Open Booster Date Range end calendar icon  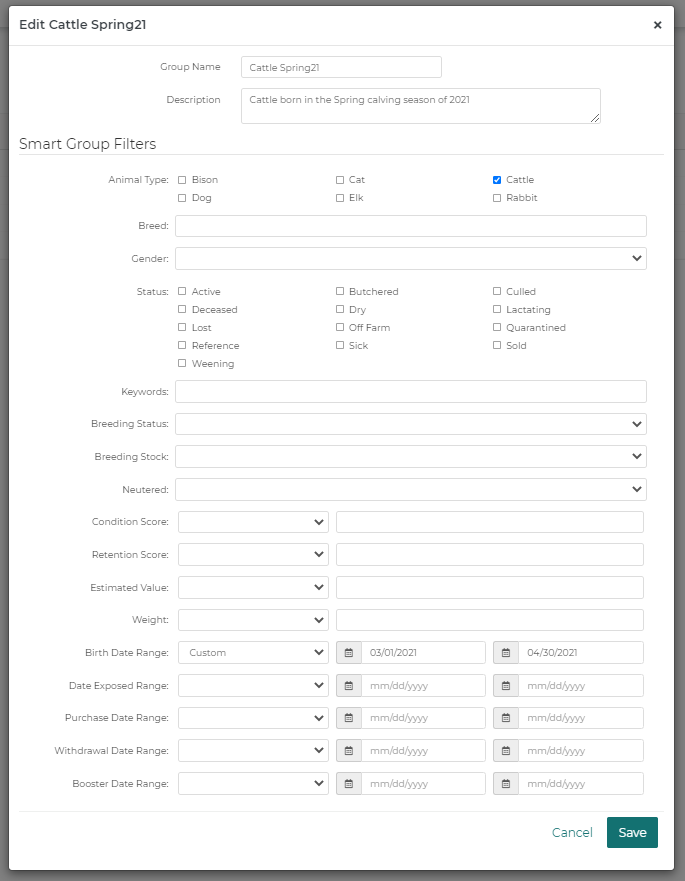tap(506, 783)
